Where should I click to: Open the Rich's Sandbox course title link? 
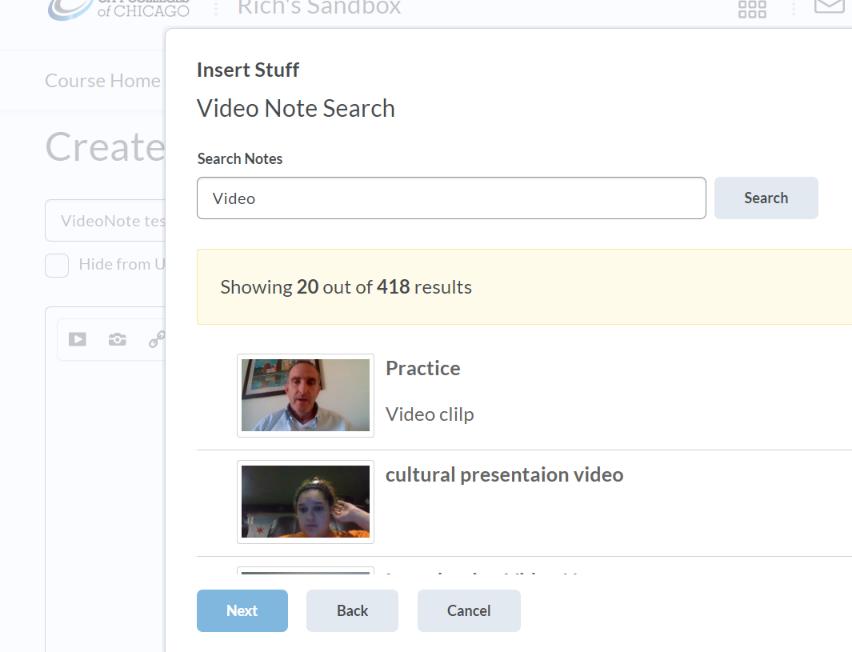coord(319,8)
